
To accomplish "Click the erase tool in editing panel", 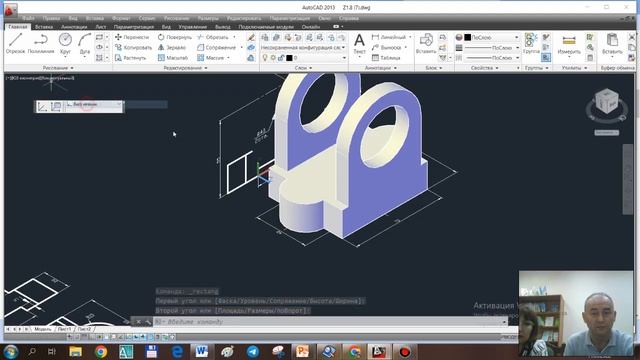I will 251,37.
